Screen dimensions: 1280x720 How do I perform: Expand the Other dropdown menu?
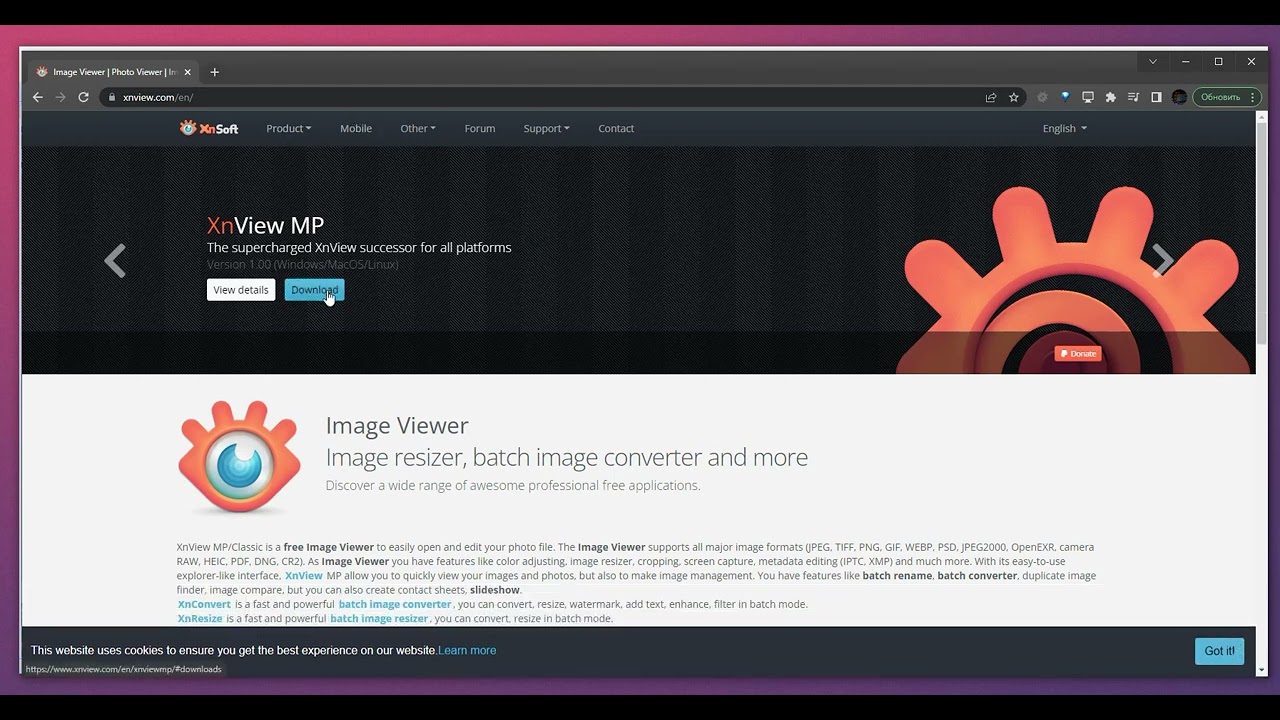point(418,128)
